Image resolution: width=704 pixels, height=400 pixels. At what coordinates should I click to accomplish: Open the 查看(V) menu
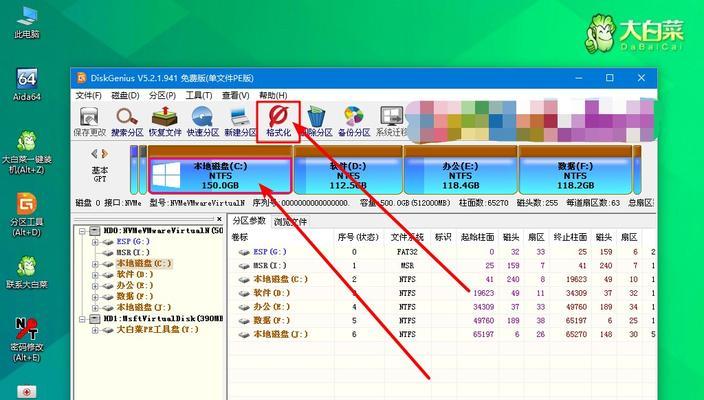tap(236, 95)
